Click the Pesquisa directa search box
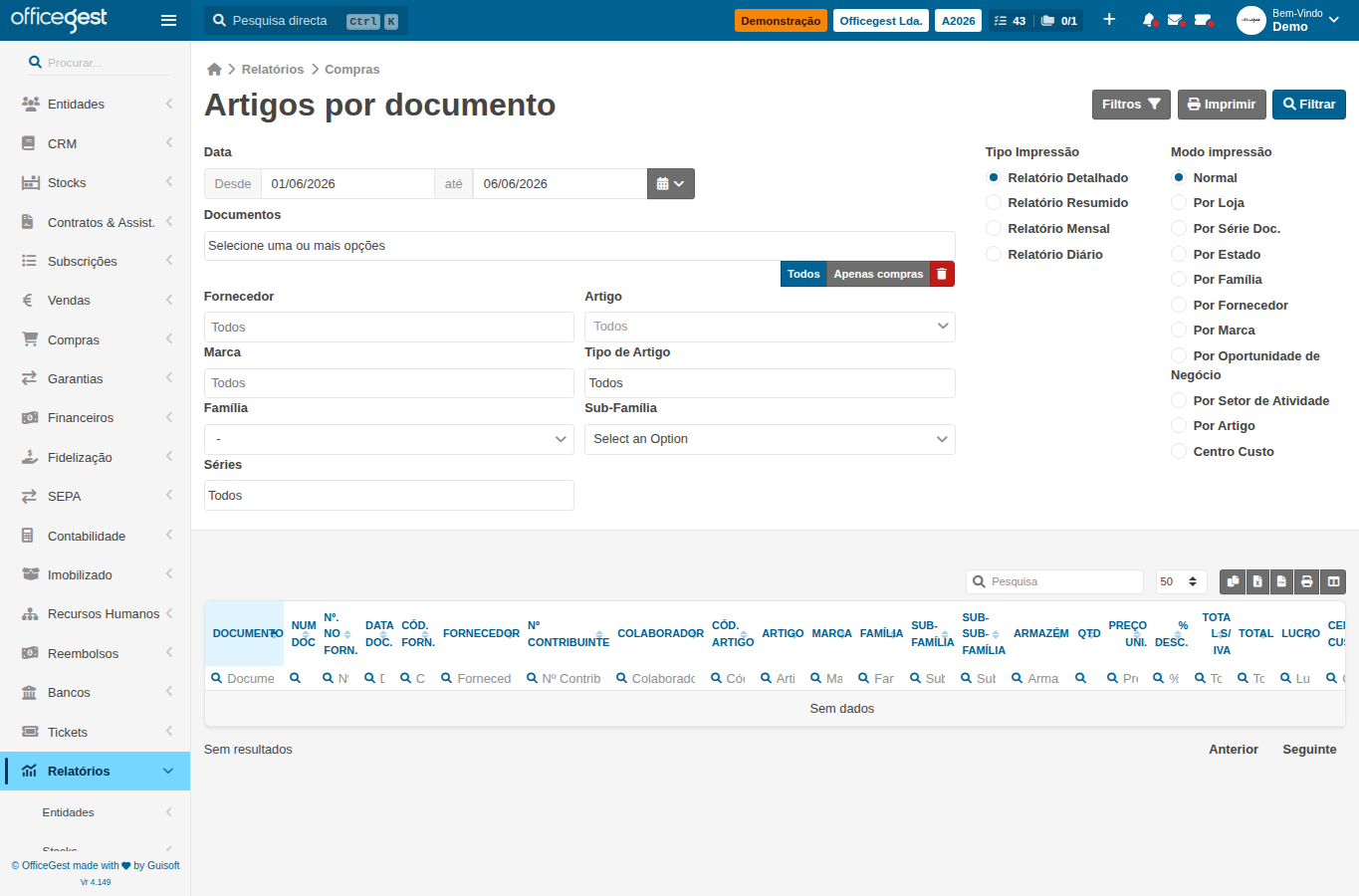1359x896 pixels. [306, 21]
